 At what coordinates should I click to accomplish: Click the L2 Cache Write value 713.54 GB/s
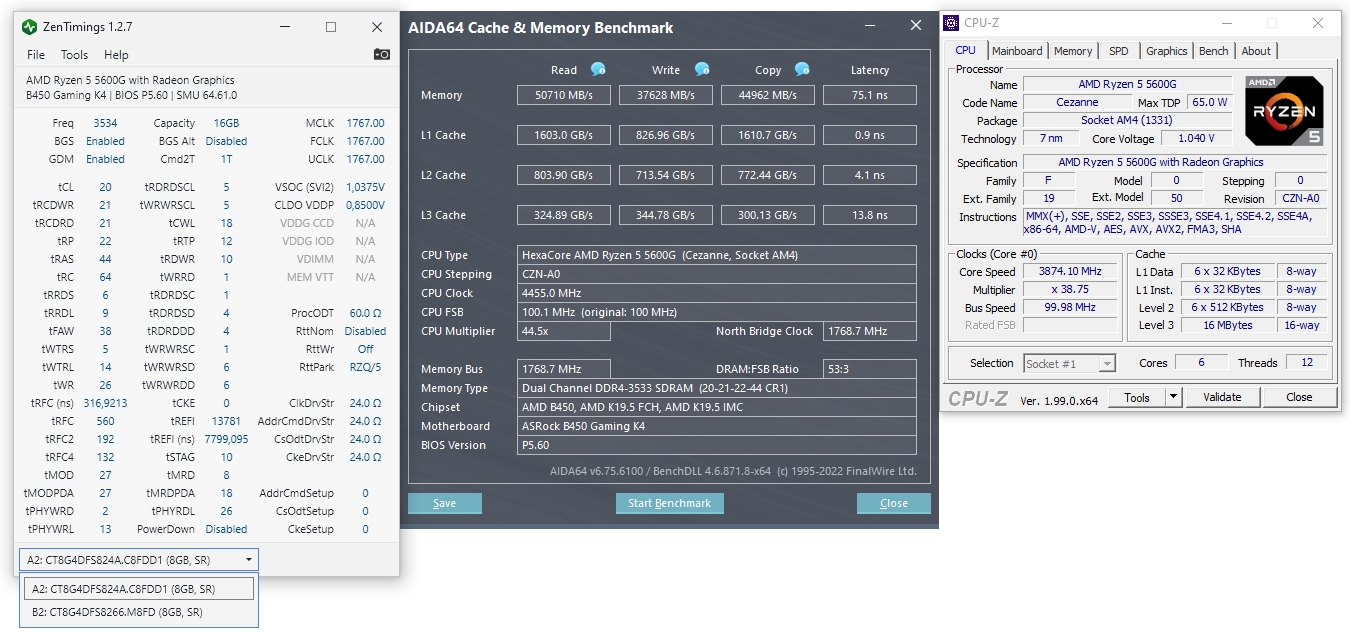click(666, 175)
